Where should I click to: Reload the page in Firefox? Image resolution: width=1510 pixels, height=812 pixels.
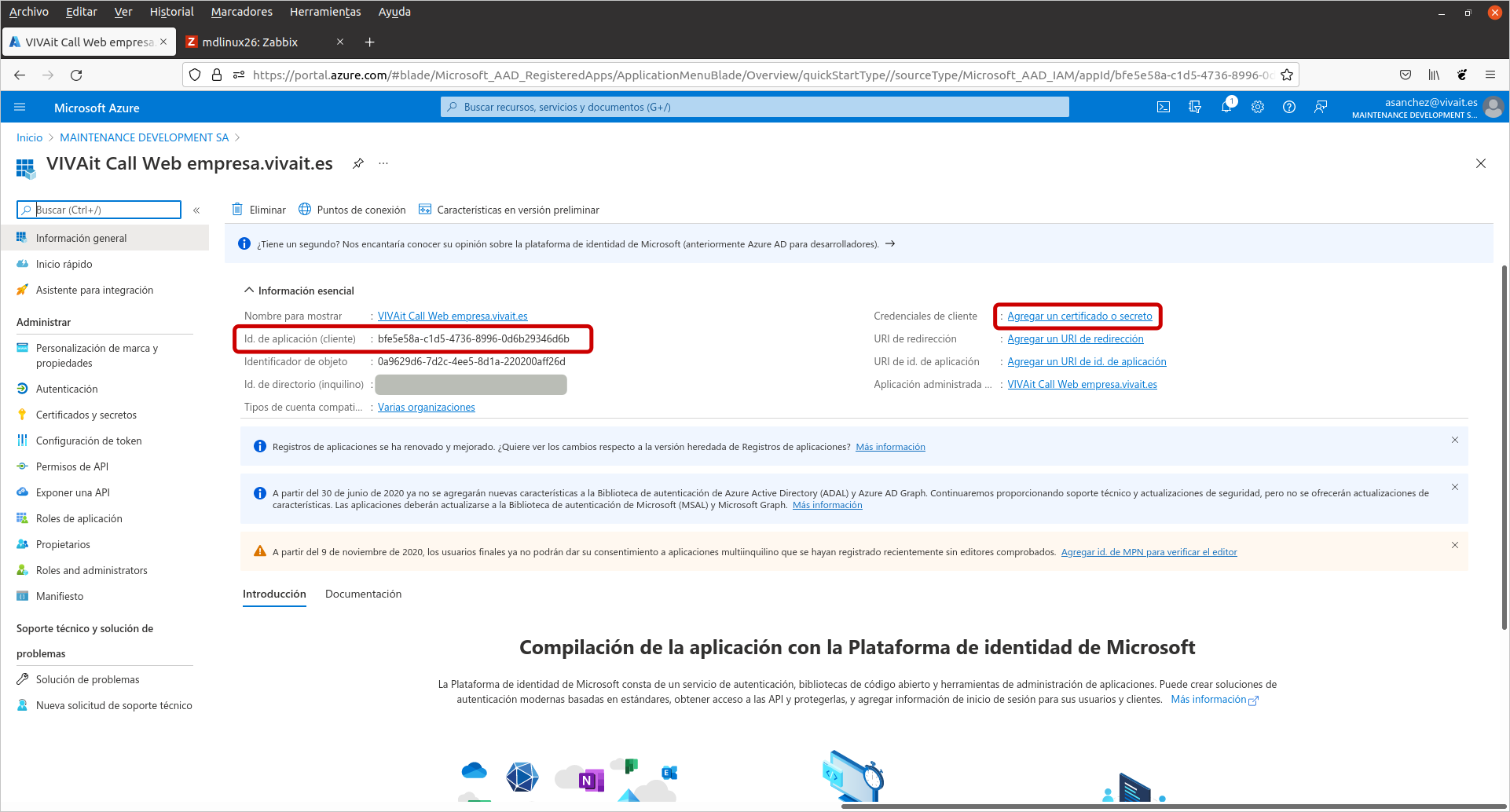(x=76, y=75)
